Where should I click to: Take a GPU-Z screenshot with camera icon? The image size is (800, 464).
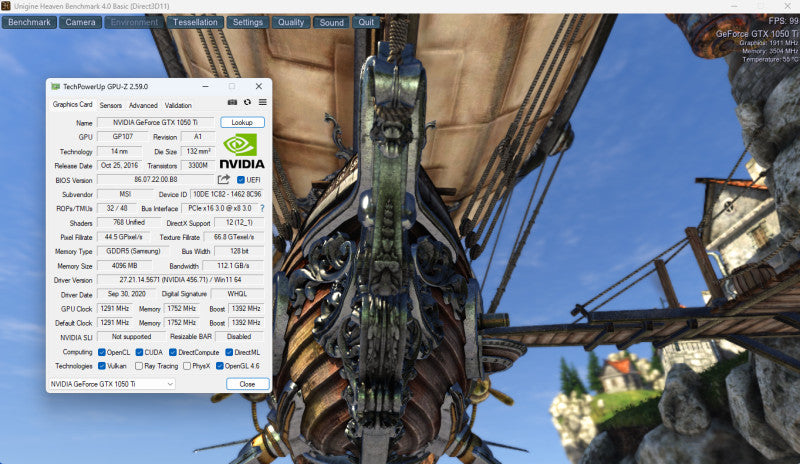click(232, 102)
